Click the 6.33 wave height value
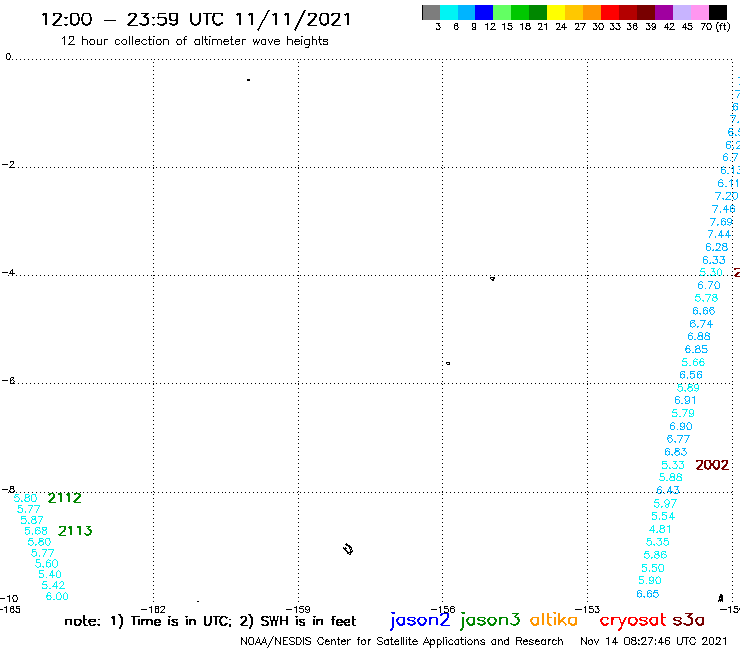The image size is (740, 650). coord(714,260)
